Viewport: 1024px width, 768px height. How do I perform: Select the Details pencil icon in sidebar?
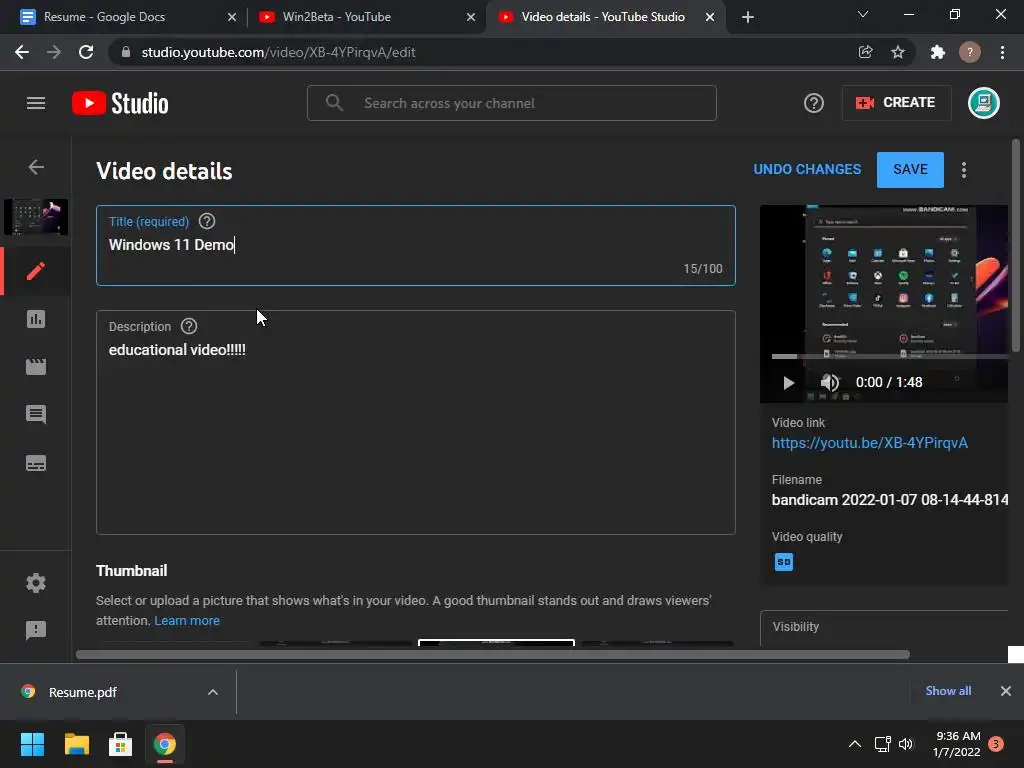click(36, 271)
